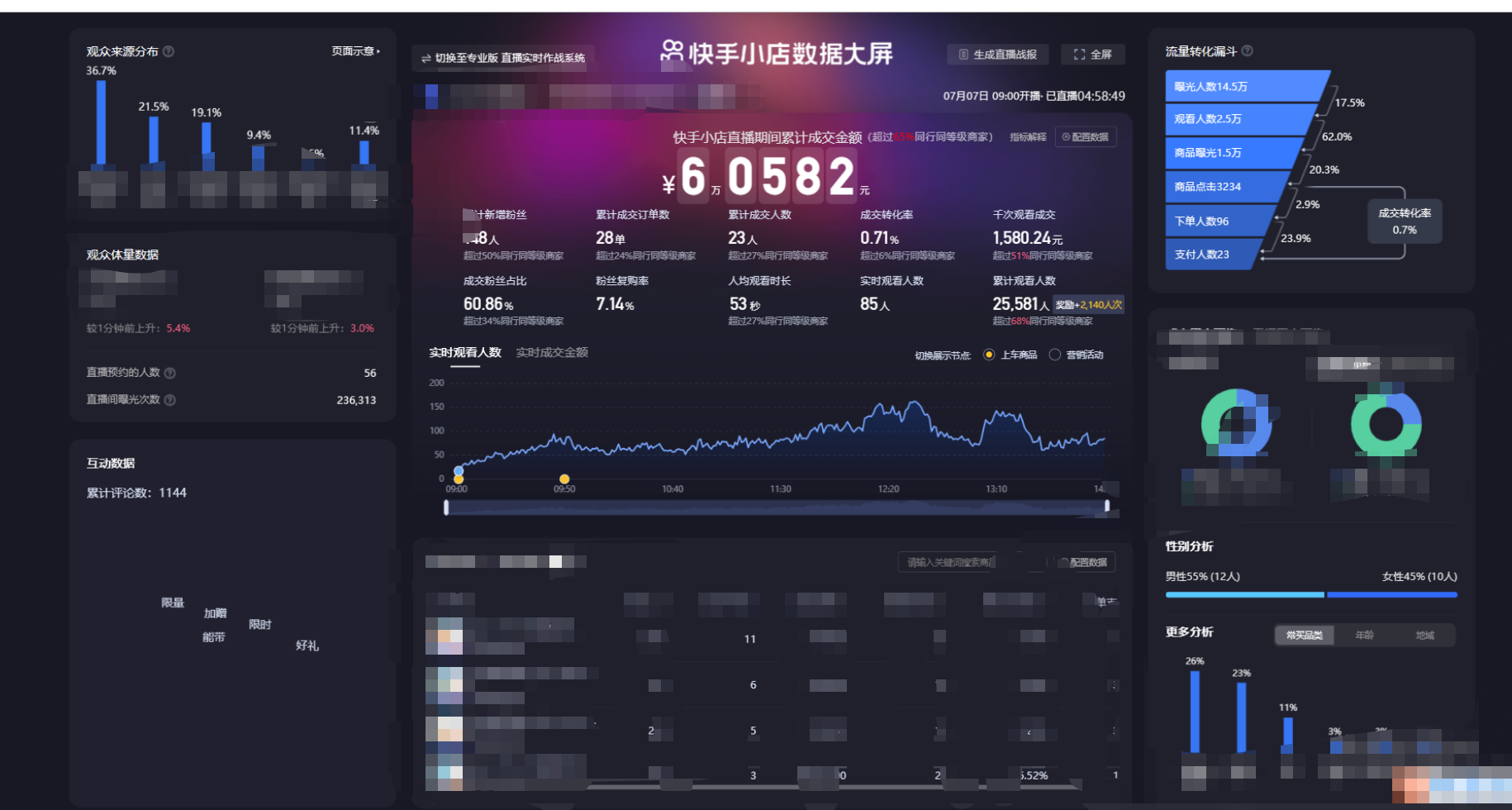Image resolution: width=1512 pixels, height=810 pixels.
Task: Click left donut chart in audience panel
Action: [1237, 423]
